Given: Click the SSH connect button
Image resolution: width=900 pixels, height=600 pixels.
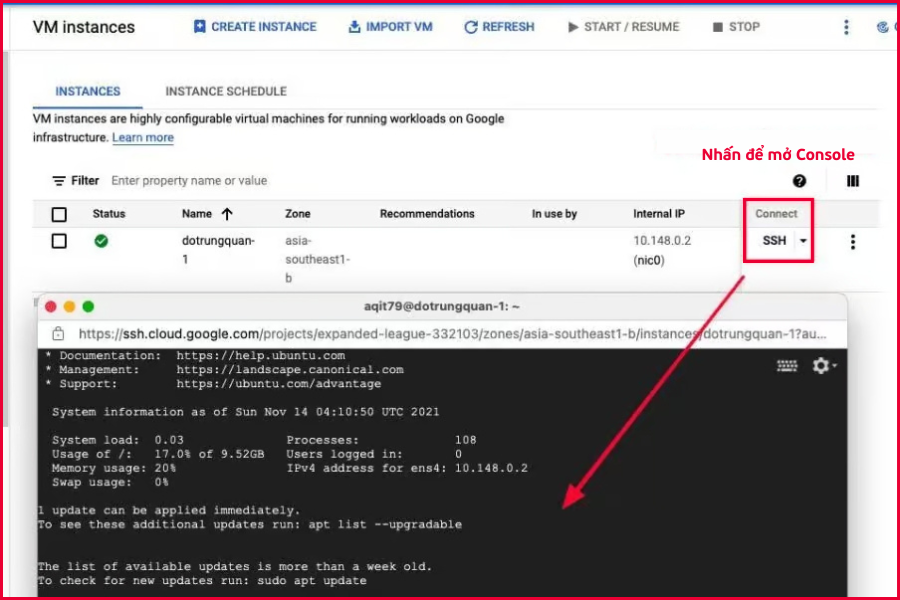Looking at the screenshot, I should click(774, 241).
